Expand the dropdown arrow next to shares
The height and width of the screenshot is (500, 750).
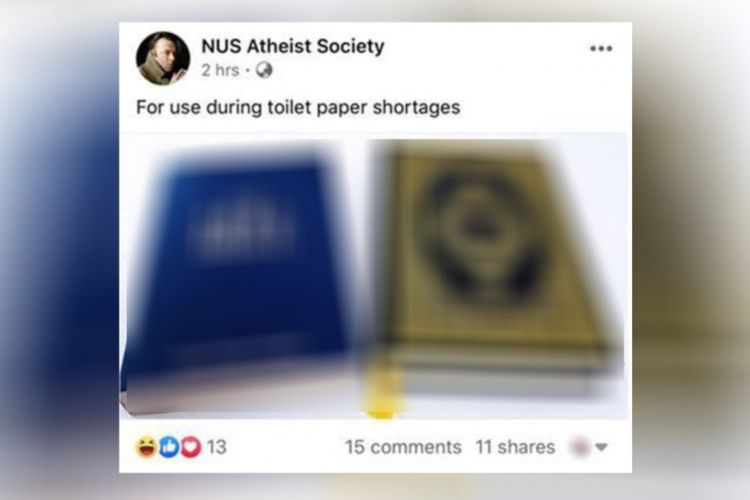pyautogui.click(x=601, y=447)
